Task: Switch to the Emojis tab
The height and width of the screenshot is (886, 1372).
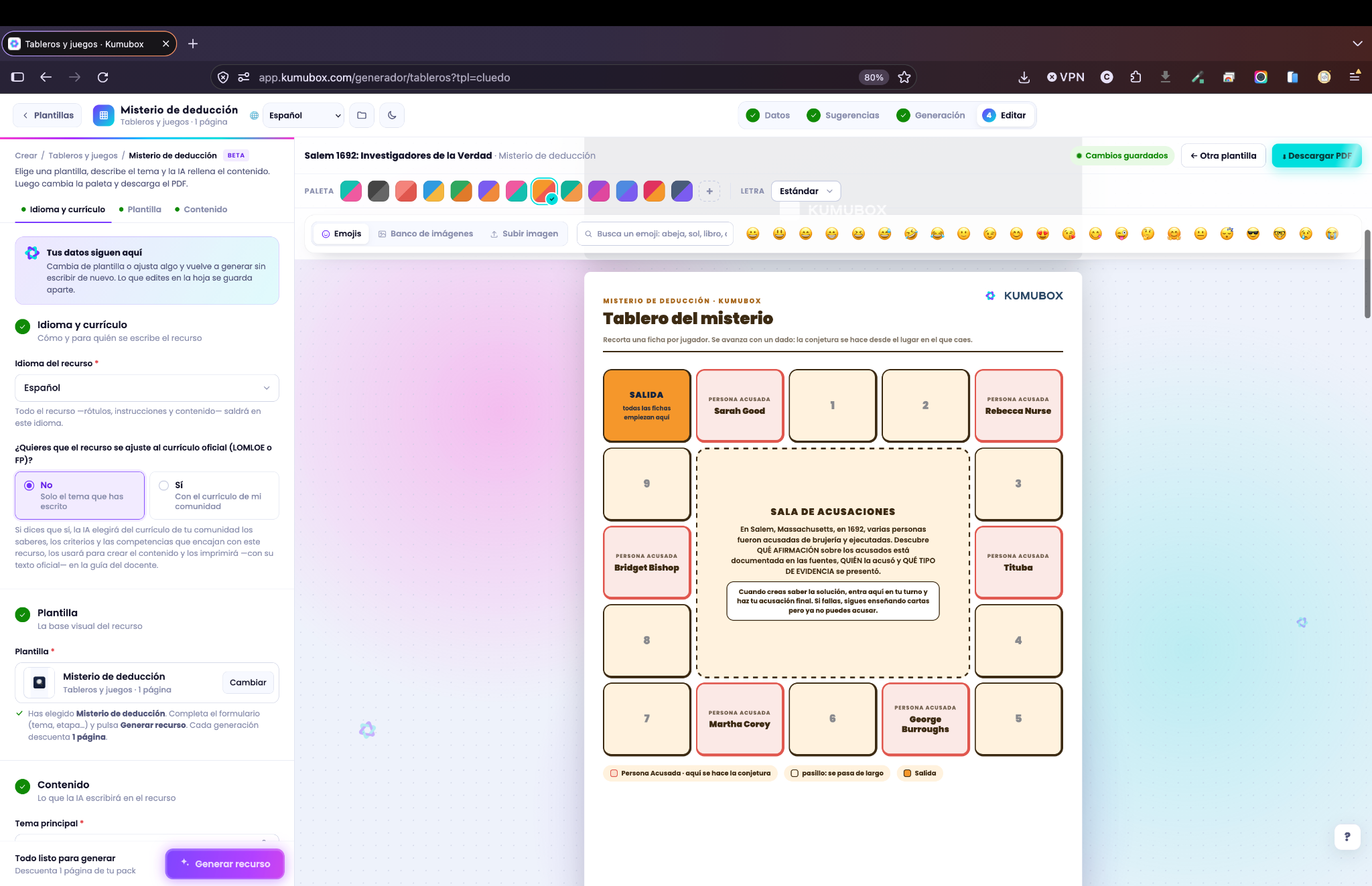Action: [x=342, y=234]
